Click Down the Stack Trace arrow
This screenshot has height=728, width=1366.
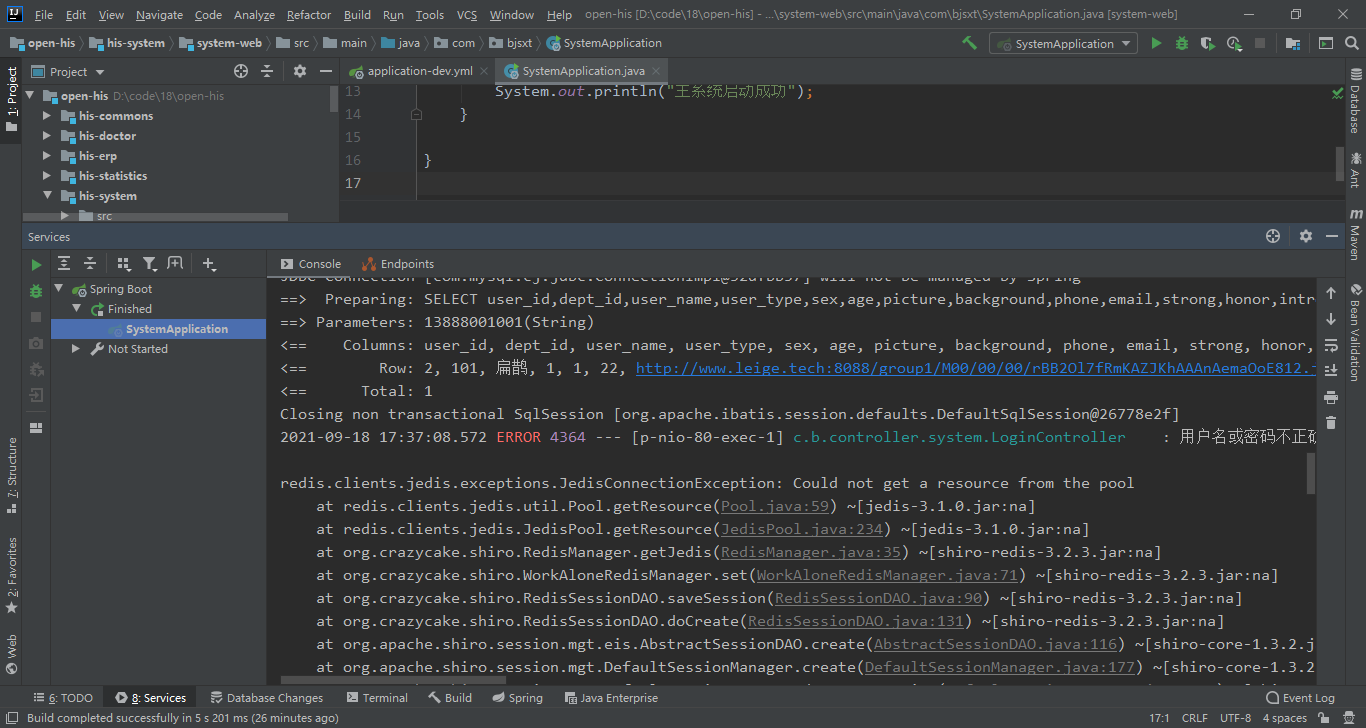1331,319
